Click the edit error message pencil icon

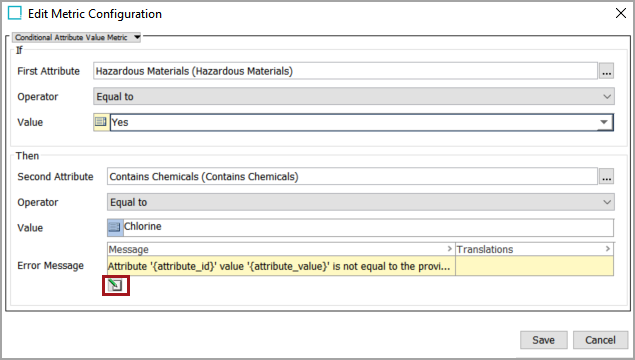click(x=115, y=285)
